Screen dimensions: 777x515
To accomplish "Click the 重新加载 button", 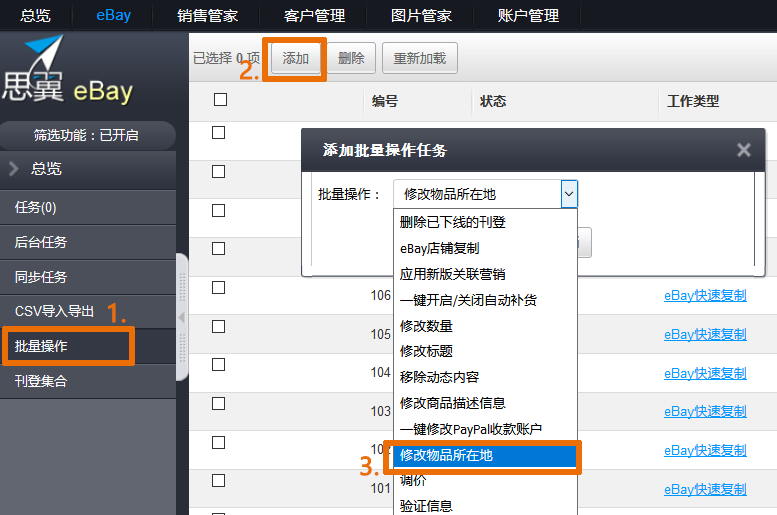I will (x=420, y=58).
